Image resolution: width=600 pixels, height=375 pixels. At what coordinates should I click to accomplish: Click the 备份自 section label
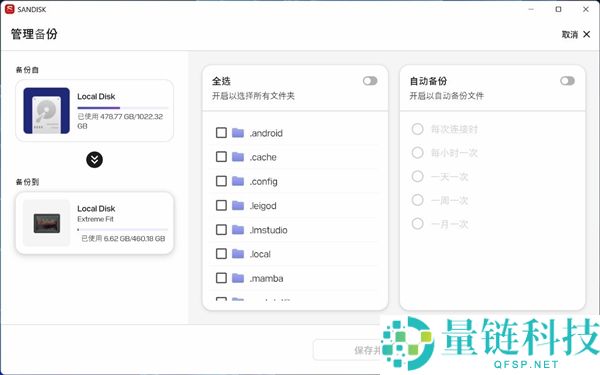click(27, 70)
